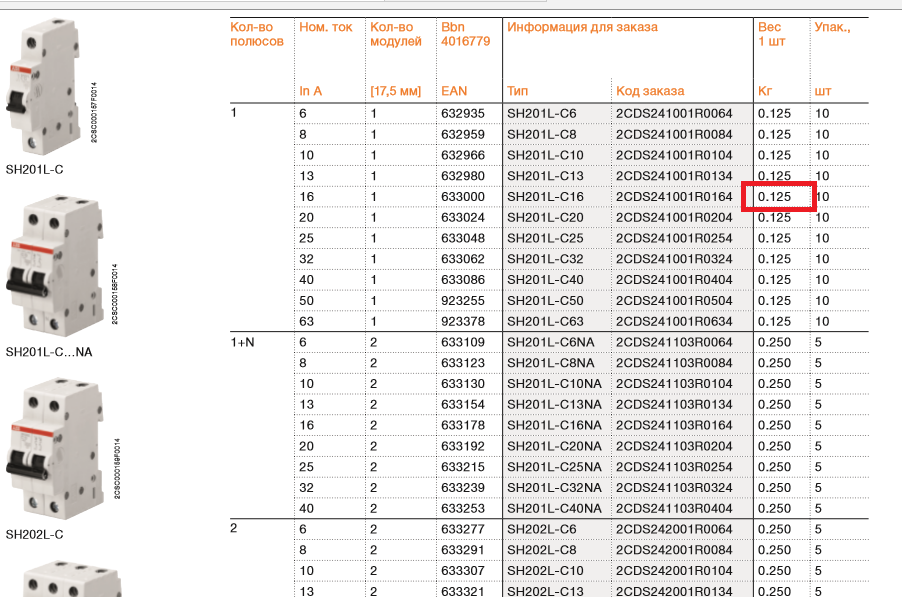Select type cell SH202L-C10
The height and width of the screenshot is (597, 902).
(x=545, y=571)
